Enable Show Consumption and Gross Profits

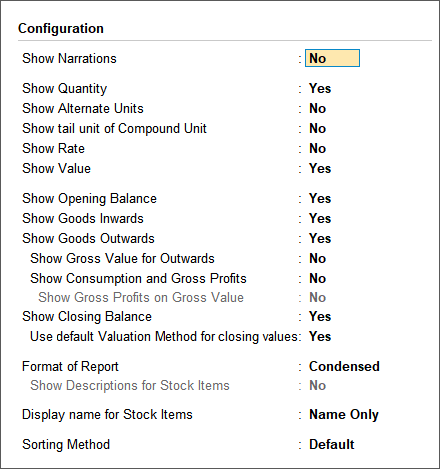point(317,279)
